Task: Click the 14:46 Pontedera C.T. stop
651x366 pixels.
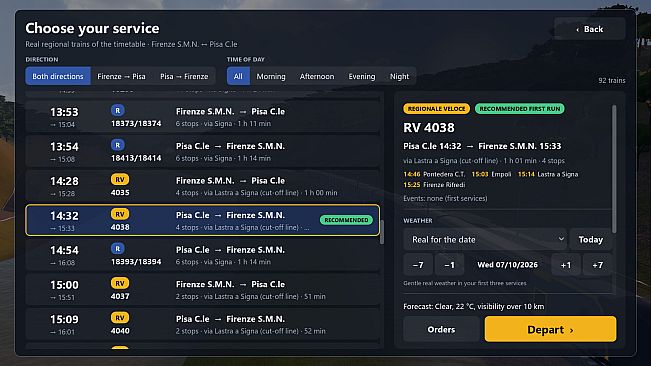Action: coord(434,174)
